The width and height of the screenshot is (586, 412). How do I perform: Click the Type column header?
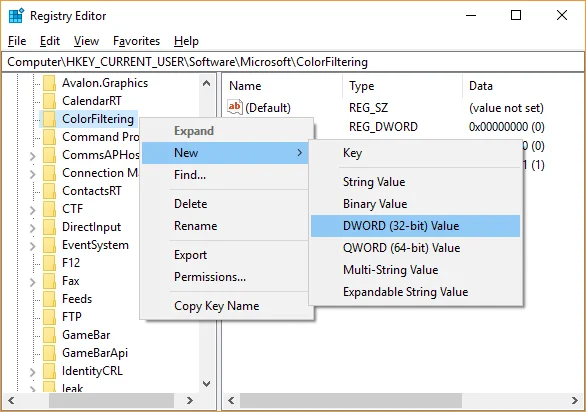(402, 86)
